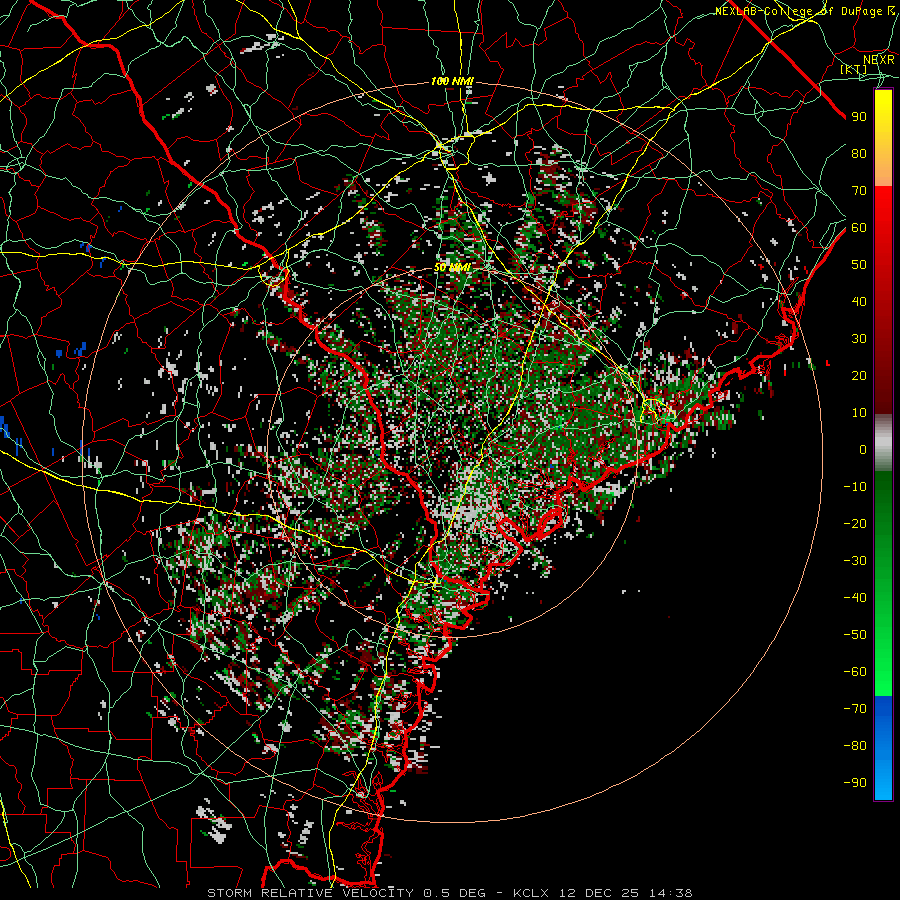Click the positive 30 scale value
The image size is (900, 900).
point(859,339)
